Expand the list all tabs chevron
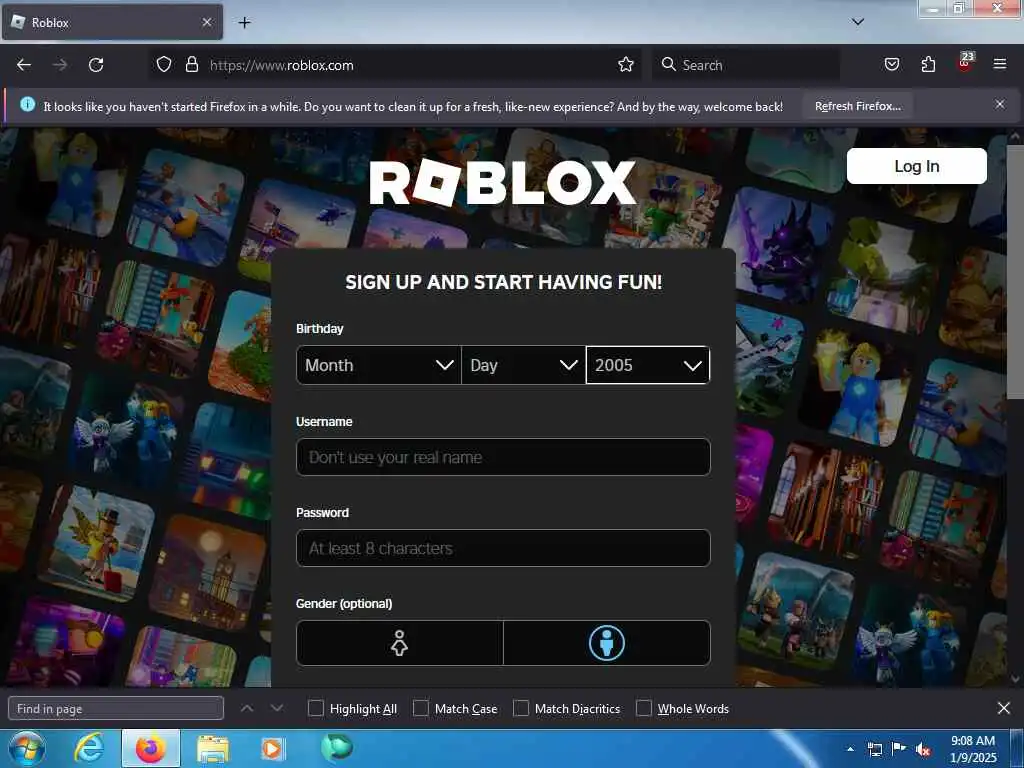 tap(858, 22)
